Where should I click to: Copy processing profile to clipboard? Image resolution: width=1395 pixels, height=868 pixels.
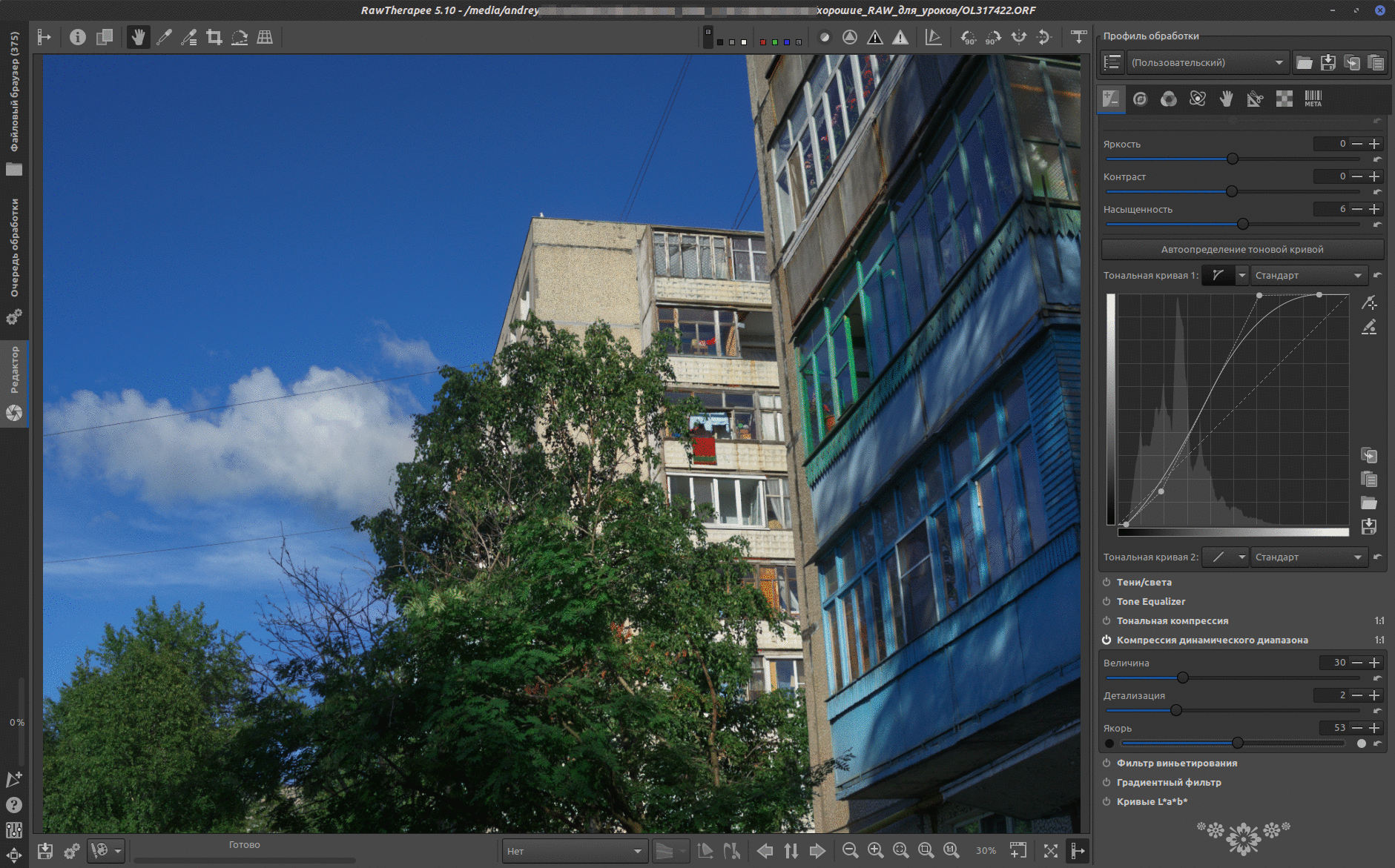pos(1352,63)
